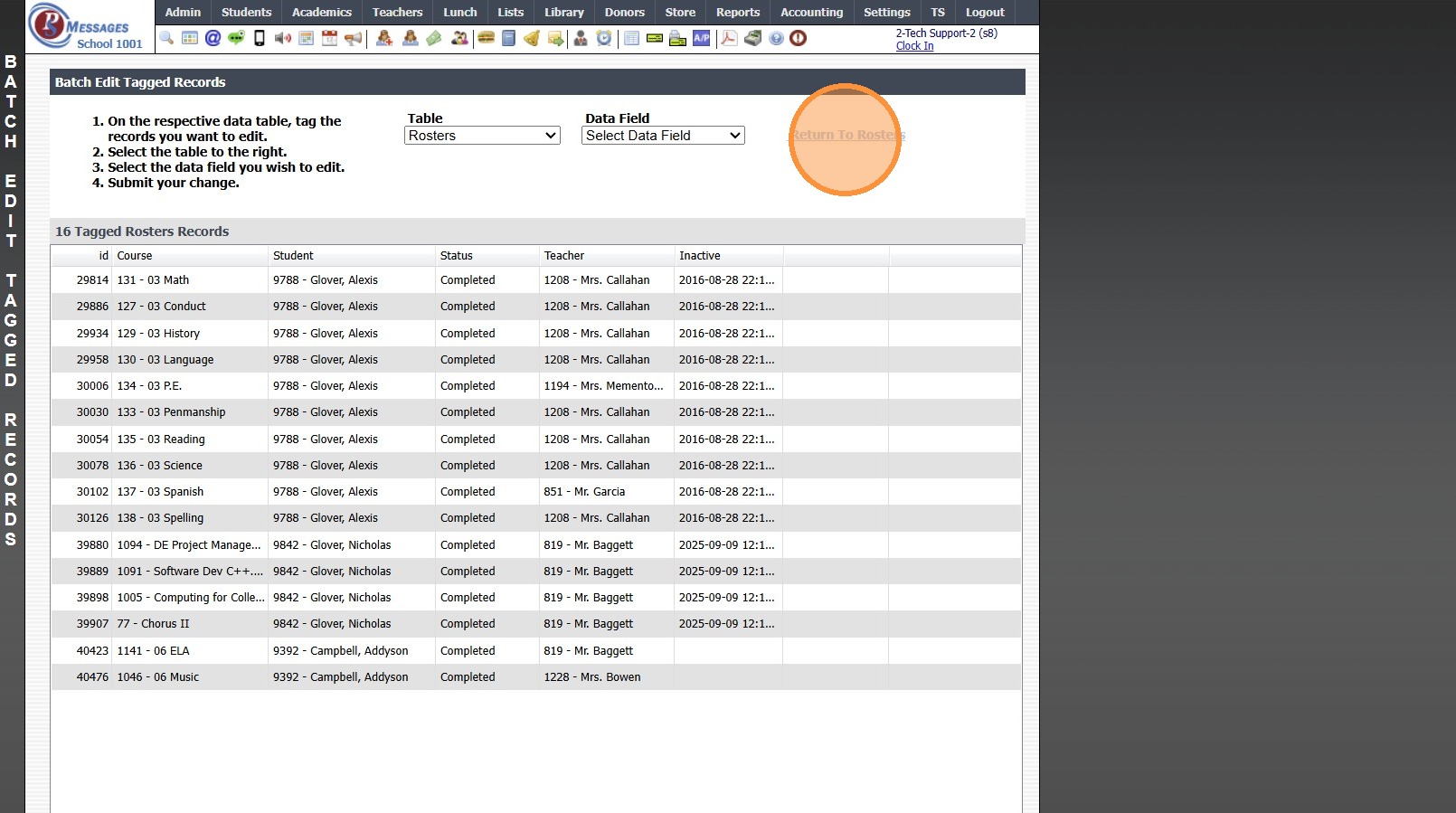Click the 1091 - Software Dev C++ cell
The height and width of the screenshot is (813, 1456).
190,572
